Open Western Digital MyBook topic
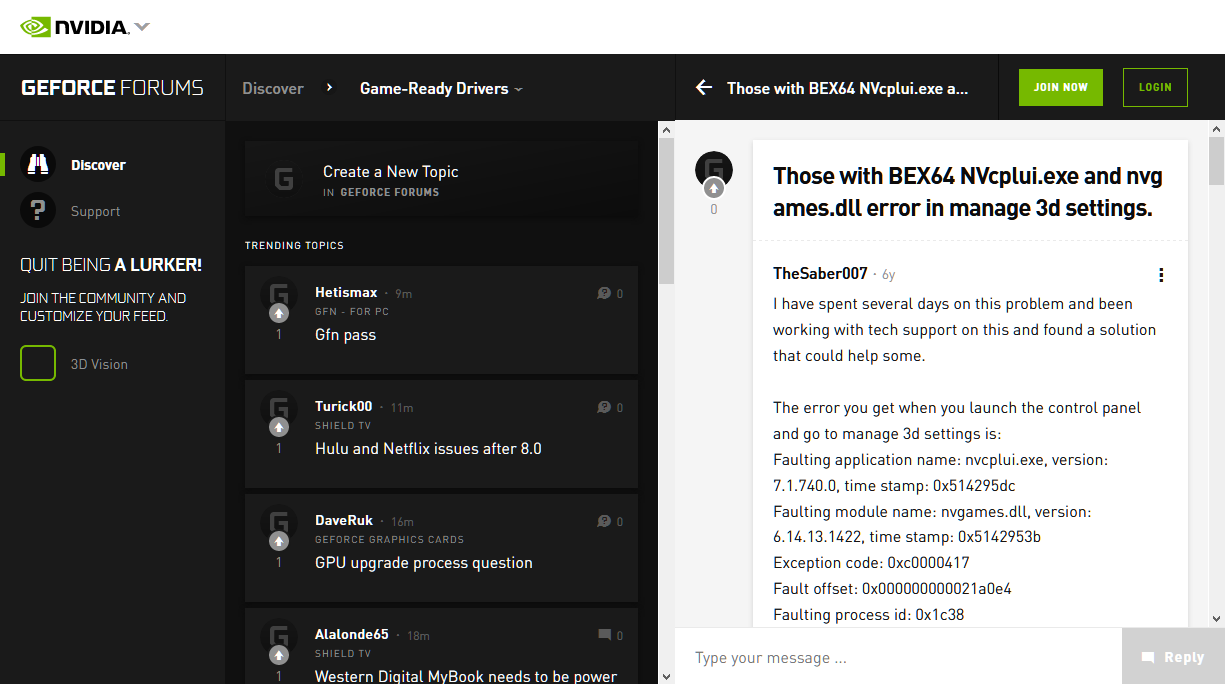This screenshot has width=1225, height=684. click(x=466, y=676)
